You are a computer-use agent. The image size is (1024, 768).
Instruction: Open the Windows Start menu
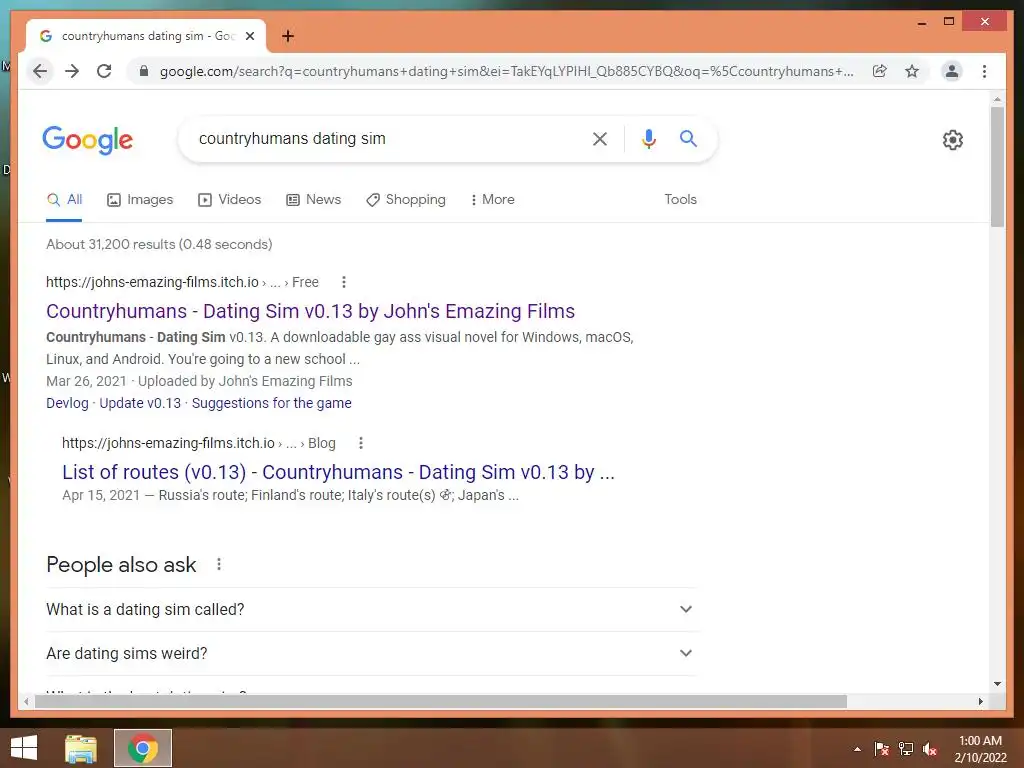24,748
